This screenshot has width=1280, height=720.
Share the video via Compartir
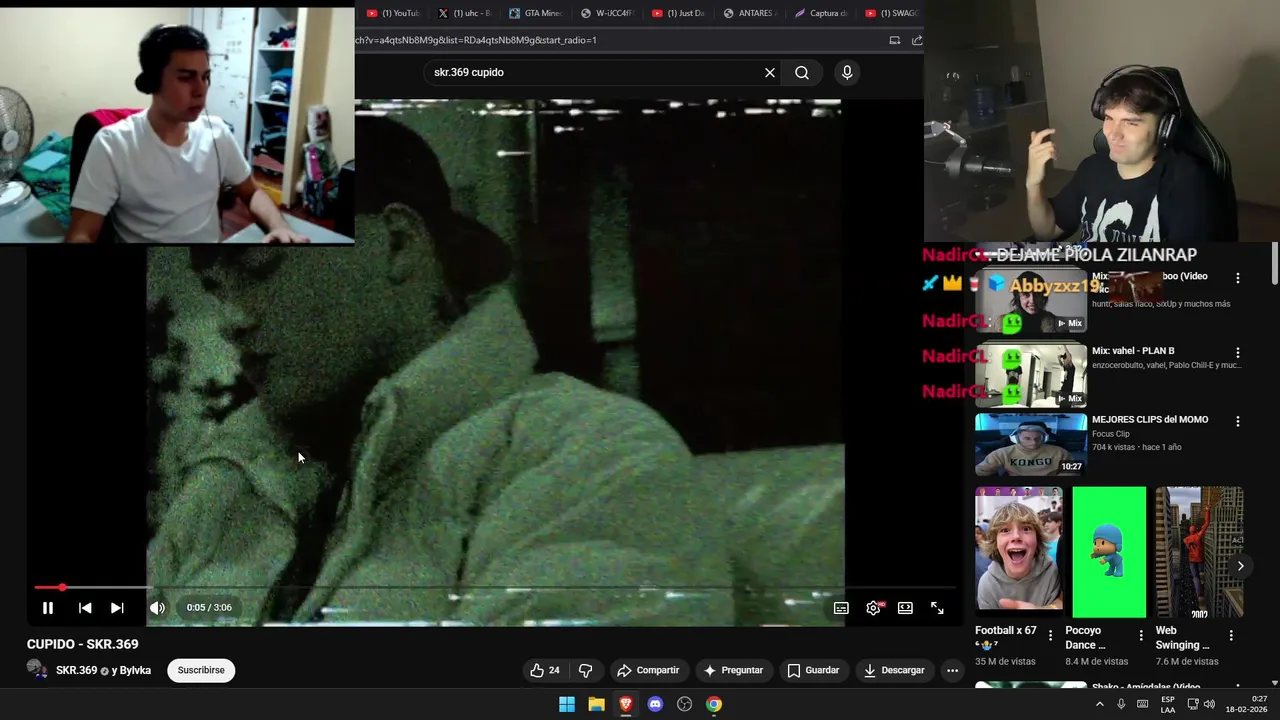pyautogui.click(x=648, y=670)
